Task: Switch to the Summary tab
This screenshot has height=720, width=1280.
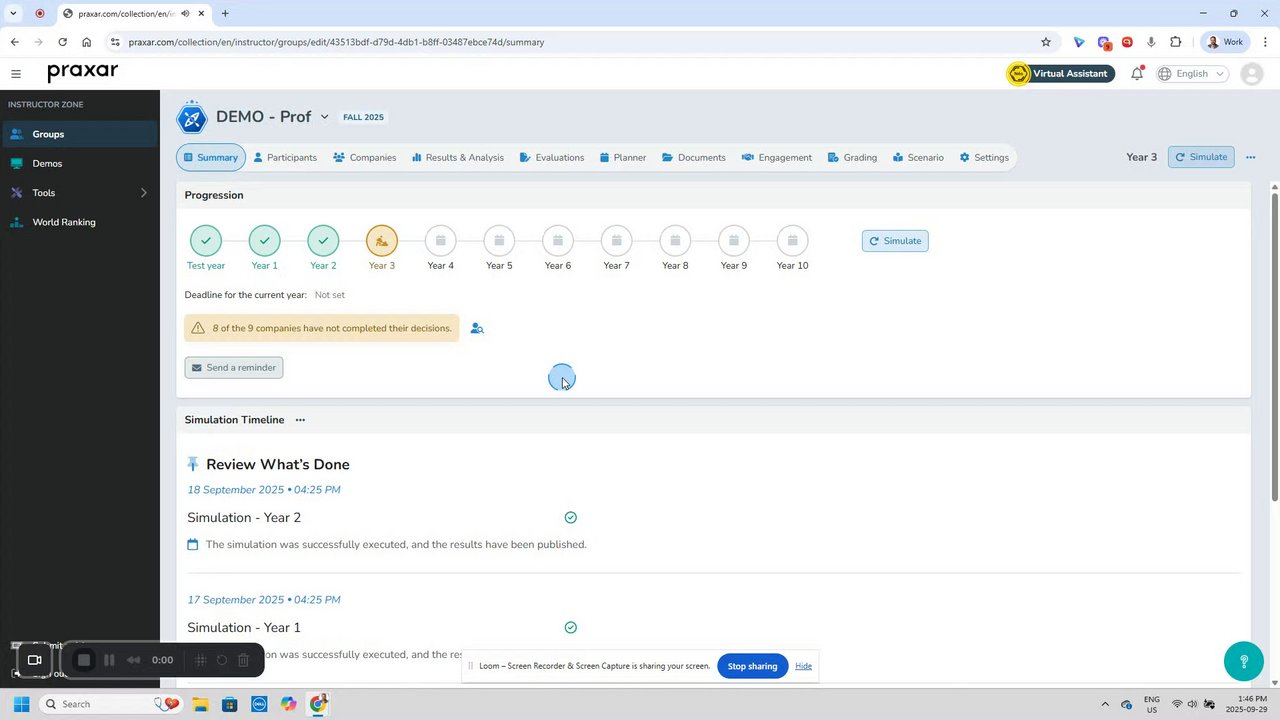Action: click(210, 157)
